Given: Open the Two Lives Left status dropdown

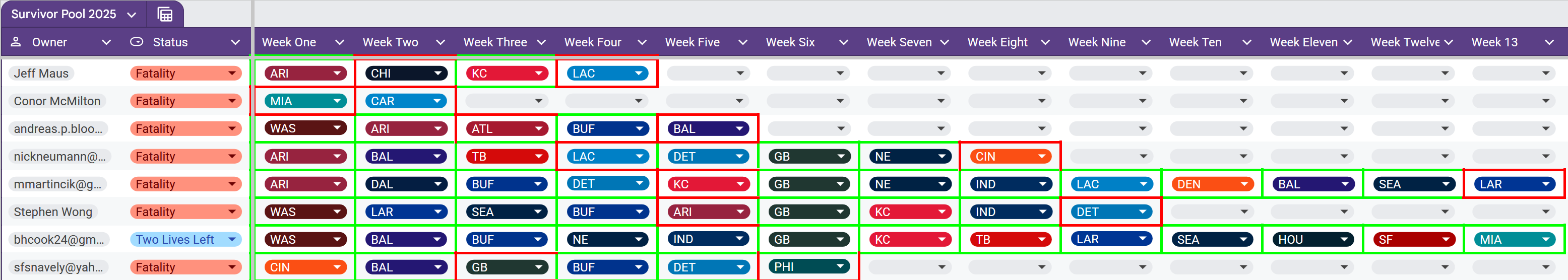Looking at the screenshot, I should (x=185, y=240).
